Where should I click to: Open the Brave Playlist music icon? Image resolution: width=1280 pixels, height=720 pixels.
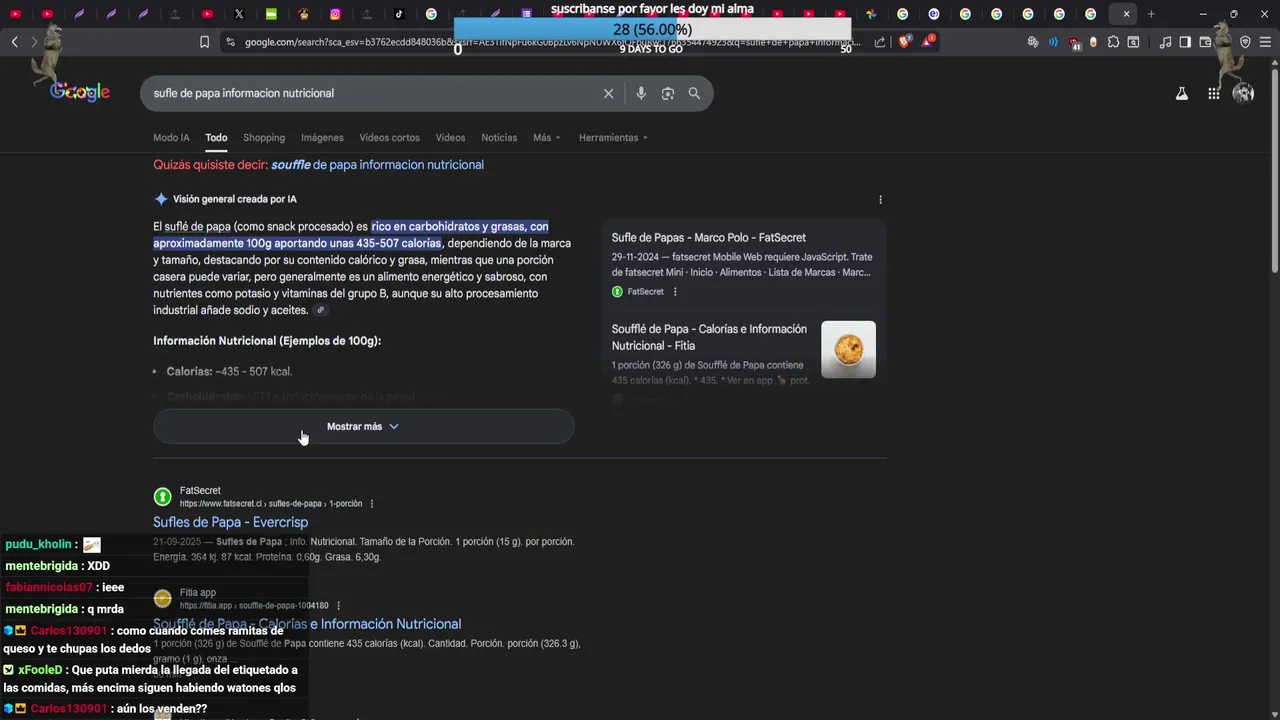(x=1165, y=42)
